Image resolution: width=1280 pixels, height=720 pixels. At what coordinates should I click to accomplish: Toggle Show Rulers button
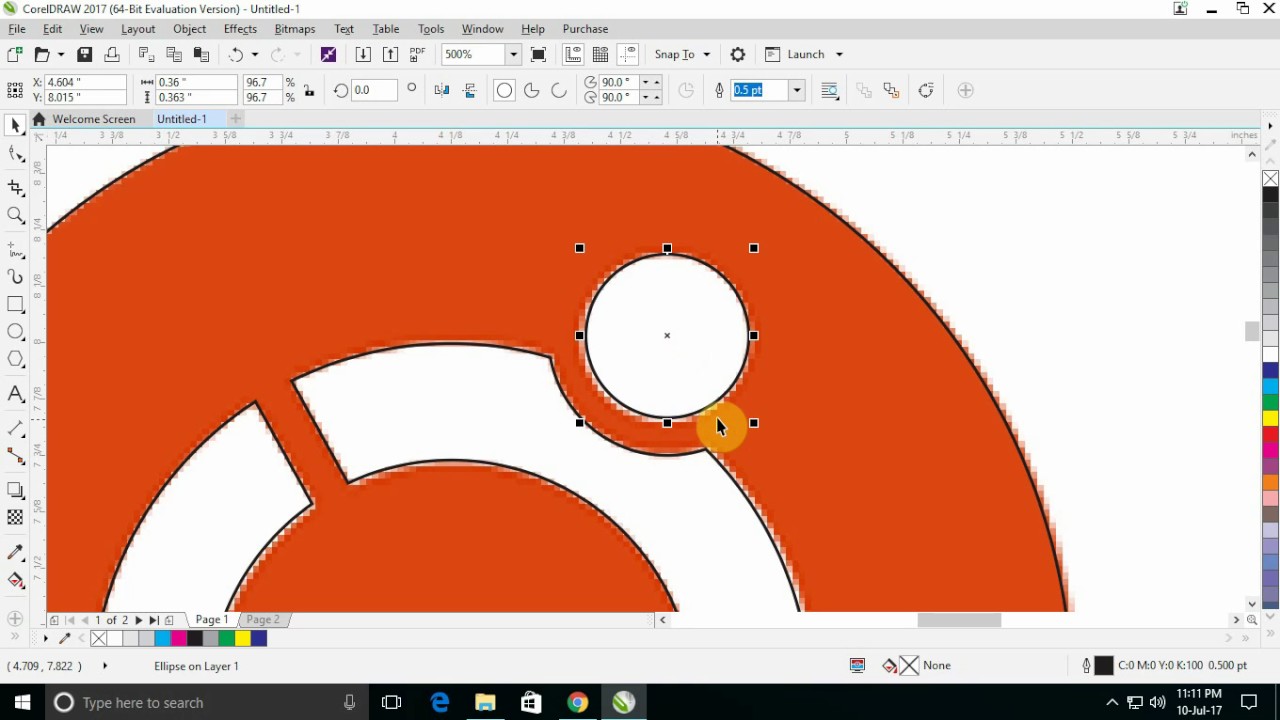coord(573,54)
